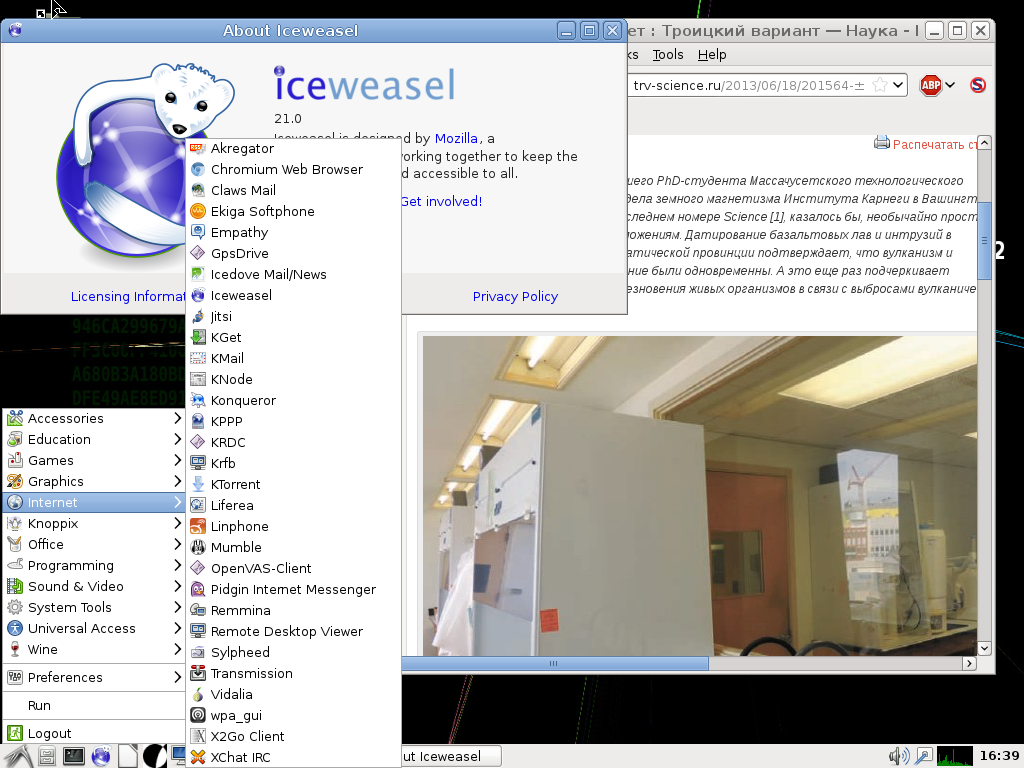Open KRDC remote desktop client
This screenshot has width=1024, height=768.
point(293,442)
